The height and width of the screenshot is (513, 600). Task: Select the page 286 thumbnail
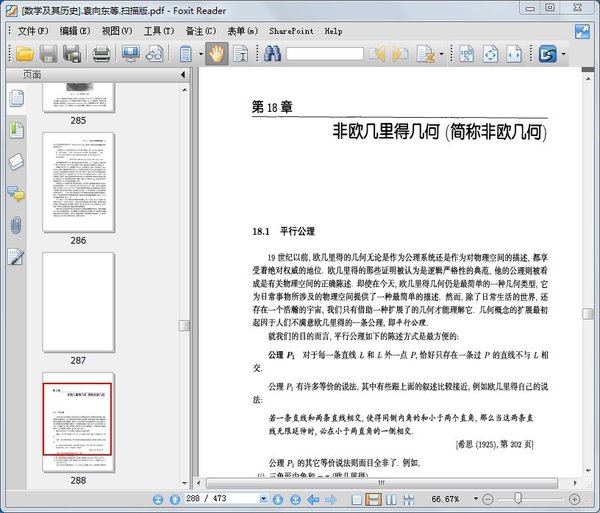click(x=78, y=182)
